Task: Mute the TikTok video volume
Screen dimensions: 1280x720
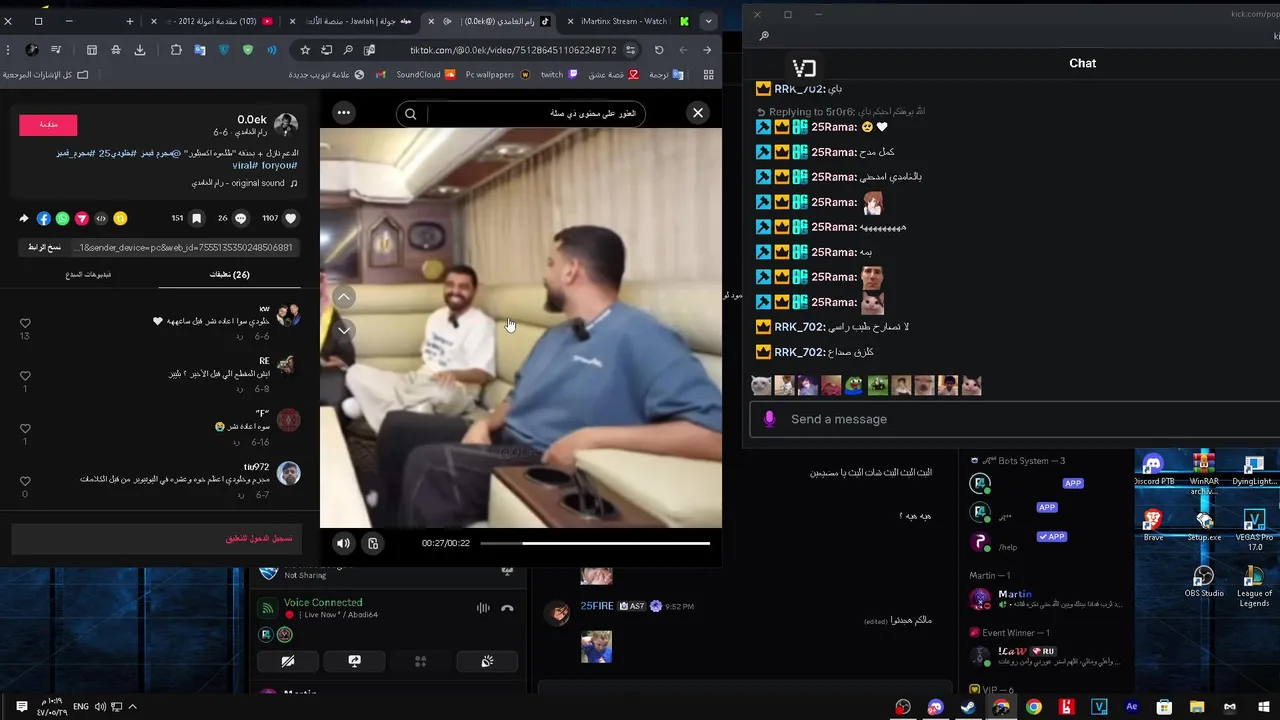Action: (x=343, y=543)
